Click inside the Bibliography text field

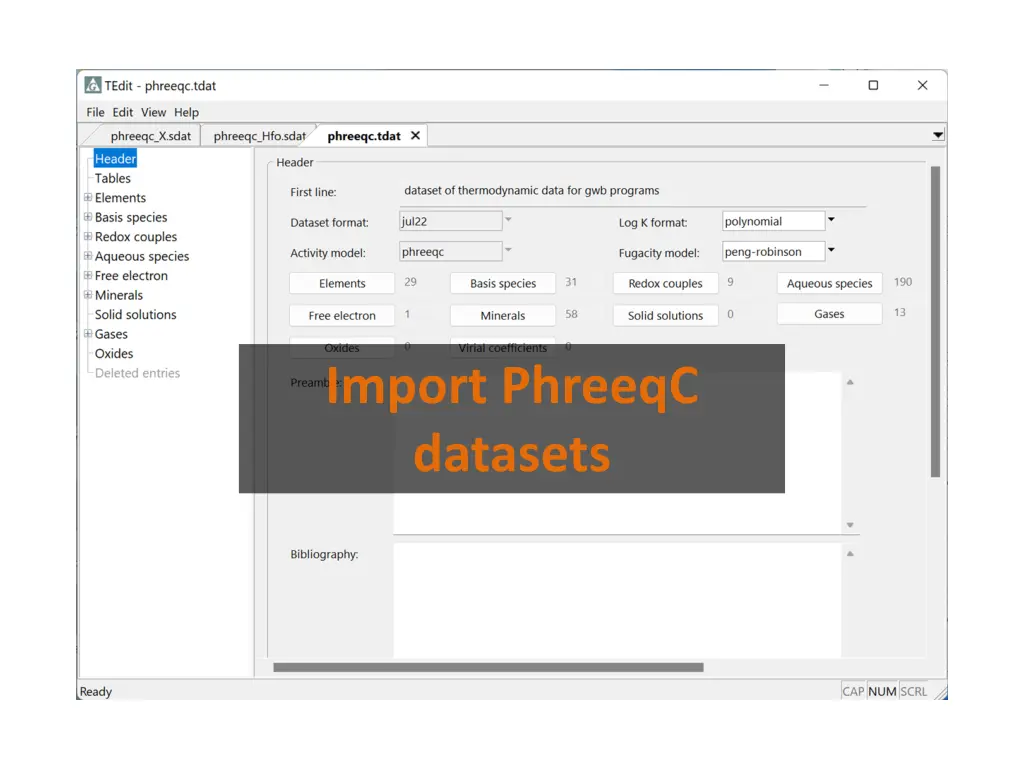click(616, 598)
